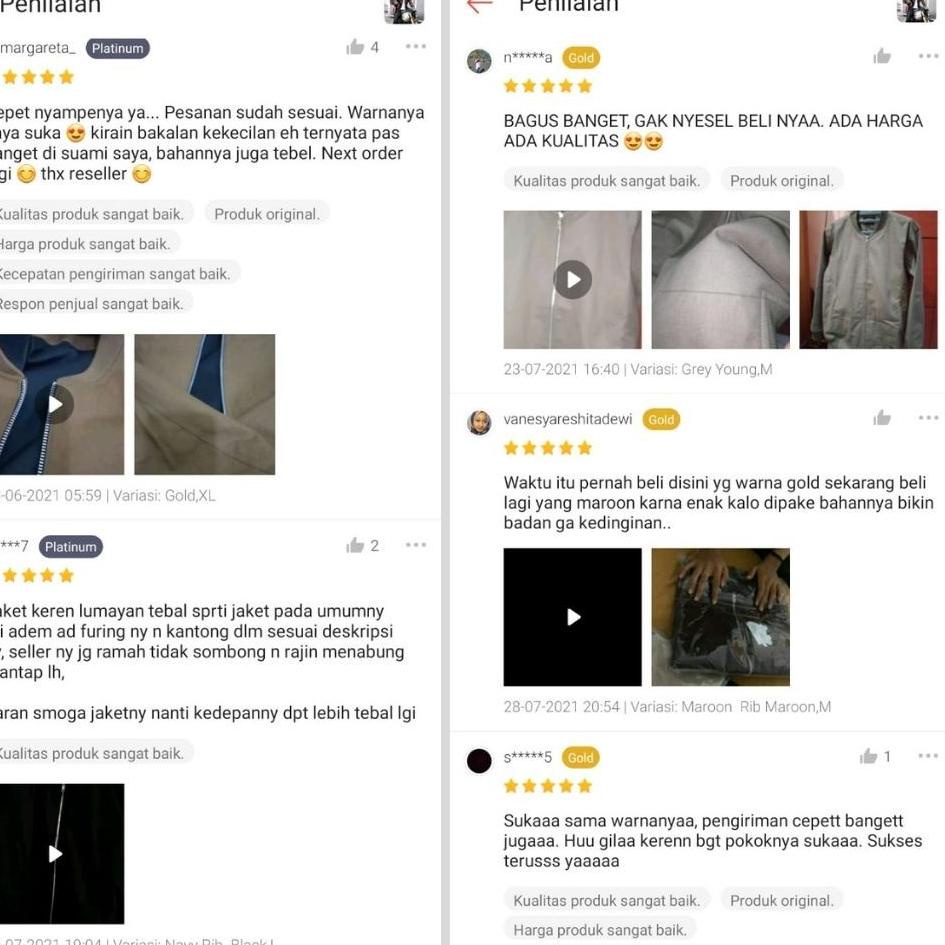The image size is (945, 945).
Task: Tap the back arrow beside Penilaian
Action: (480, 6)
